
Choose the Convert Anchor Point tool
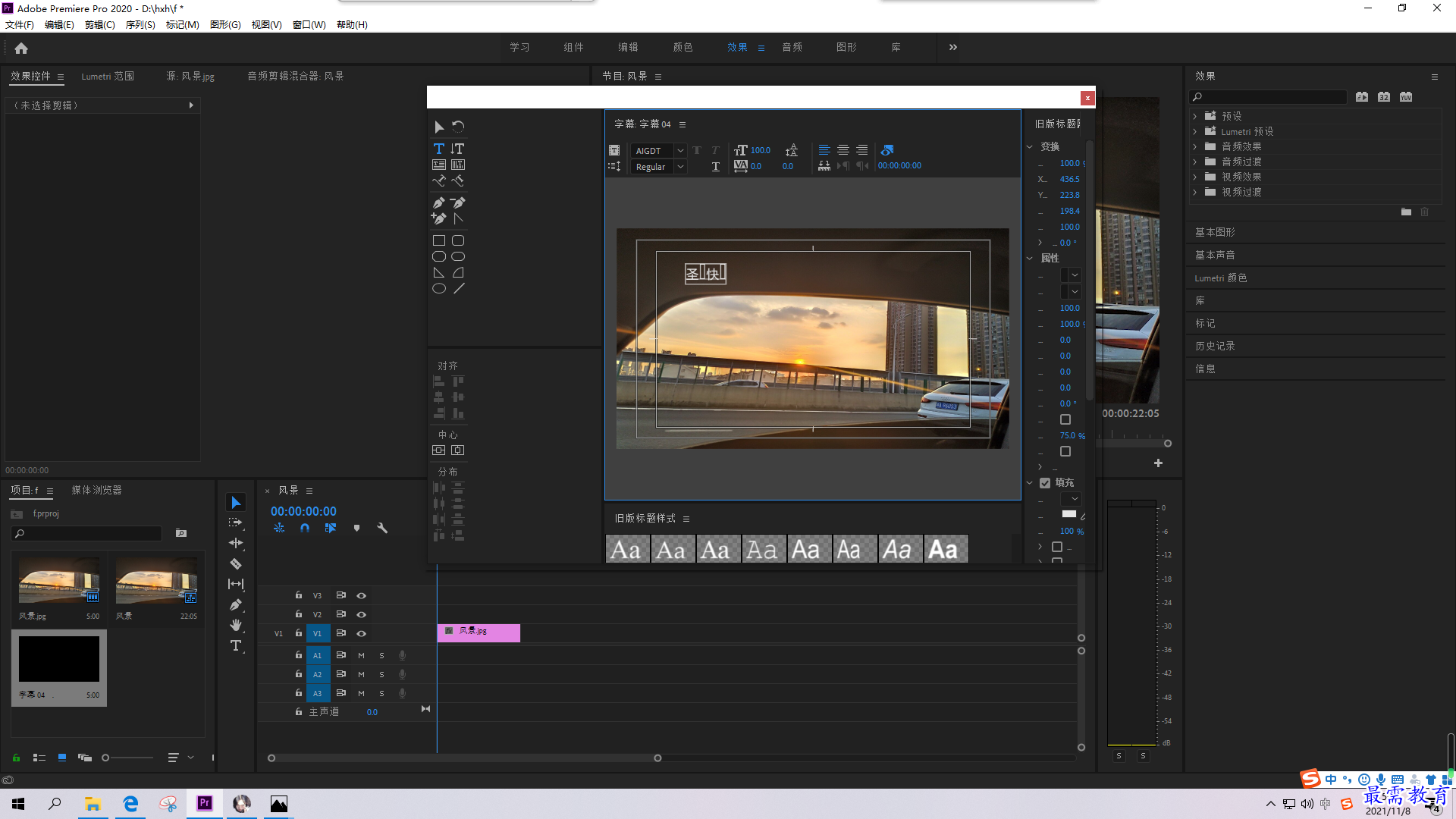458,218
